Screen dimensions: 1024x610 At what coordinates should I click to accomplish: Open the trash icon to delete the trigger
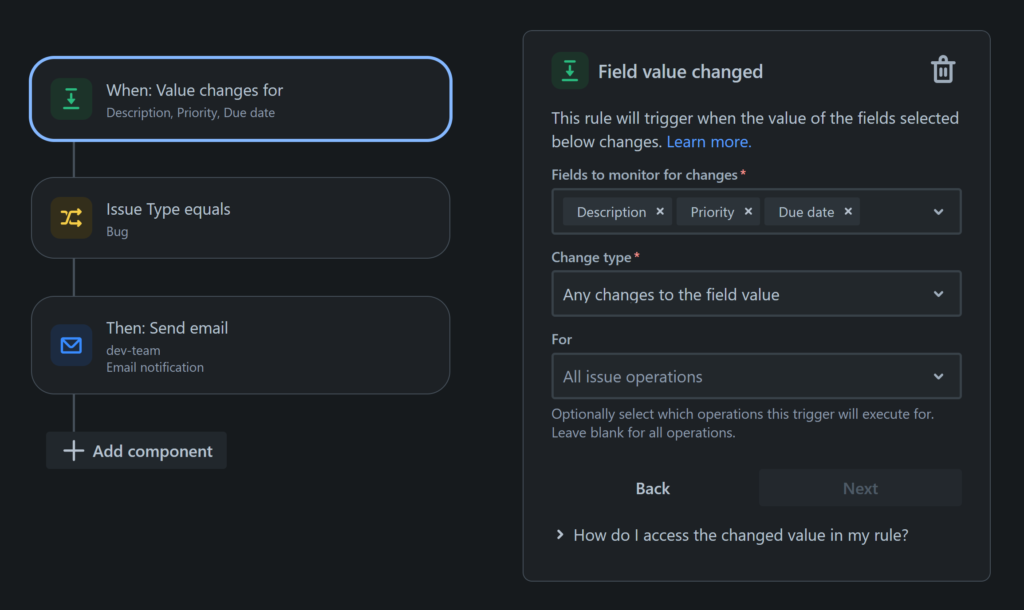pyautogui.click(x=941, y=69)
